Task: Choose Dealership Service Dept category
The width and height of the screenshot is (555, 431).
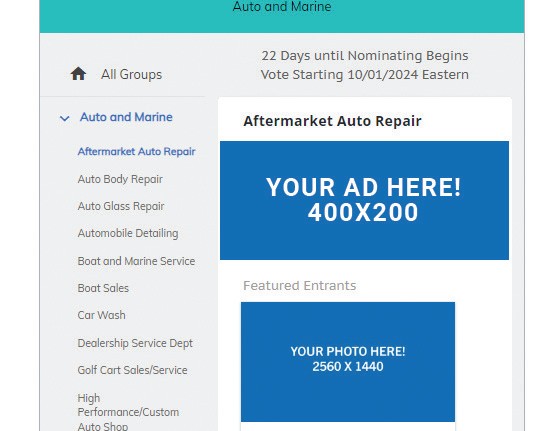Action: [135, 343]
